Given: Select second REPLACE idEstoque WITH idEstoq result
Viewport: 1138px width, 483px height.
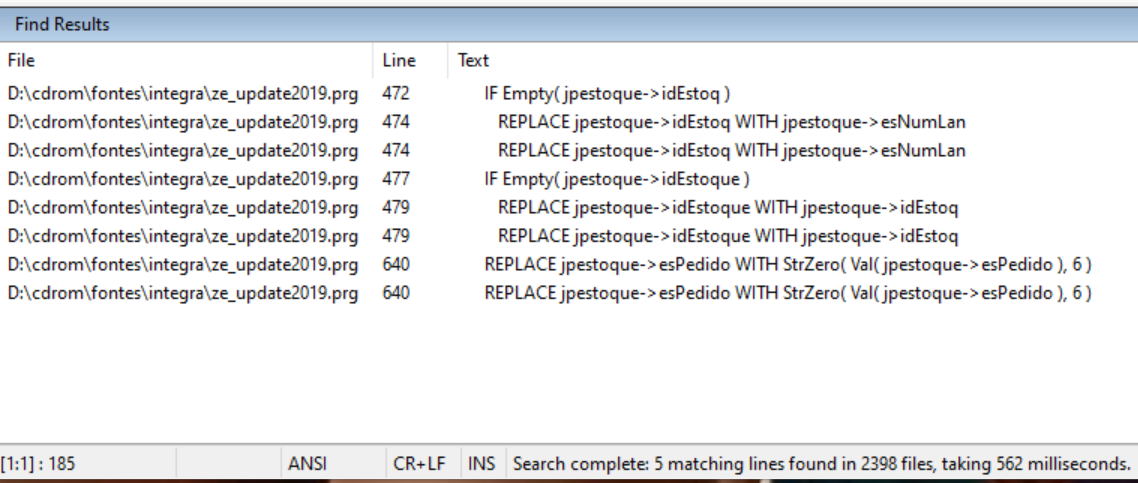Looking at the screenshot, I should coord(727,237).
